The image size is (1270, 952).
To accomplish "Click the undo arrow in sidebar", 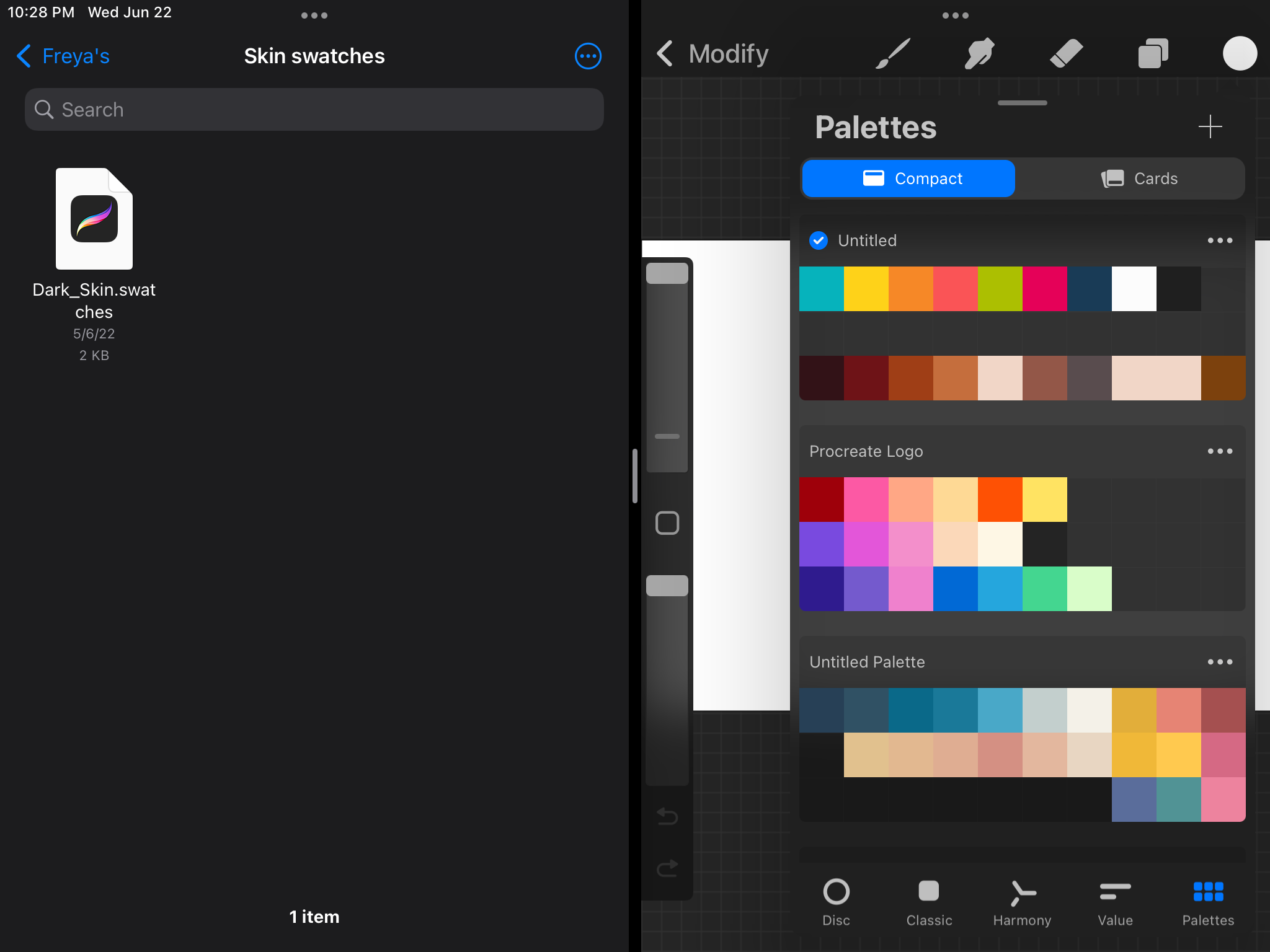I will [667, 816].
